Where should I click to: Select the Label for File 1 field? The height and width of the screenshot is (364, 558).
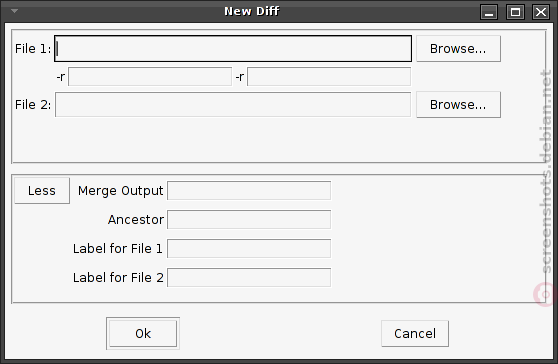pyautogui.click(x=249, y=248)
